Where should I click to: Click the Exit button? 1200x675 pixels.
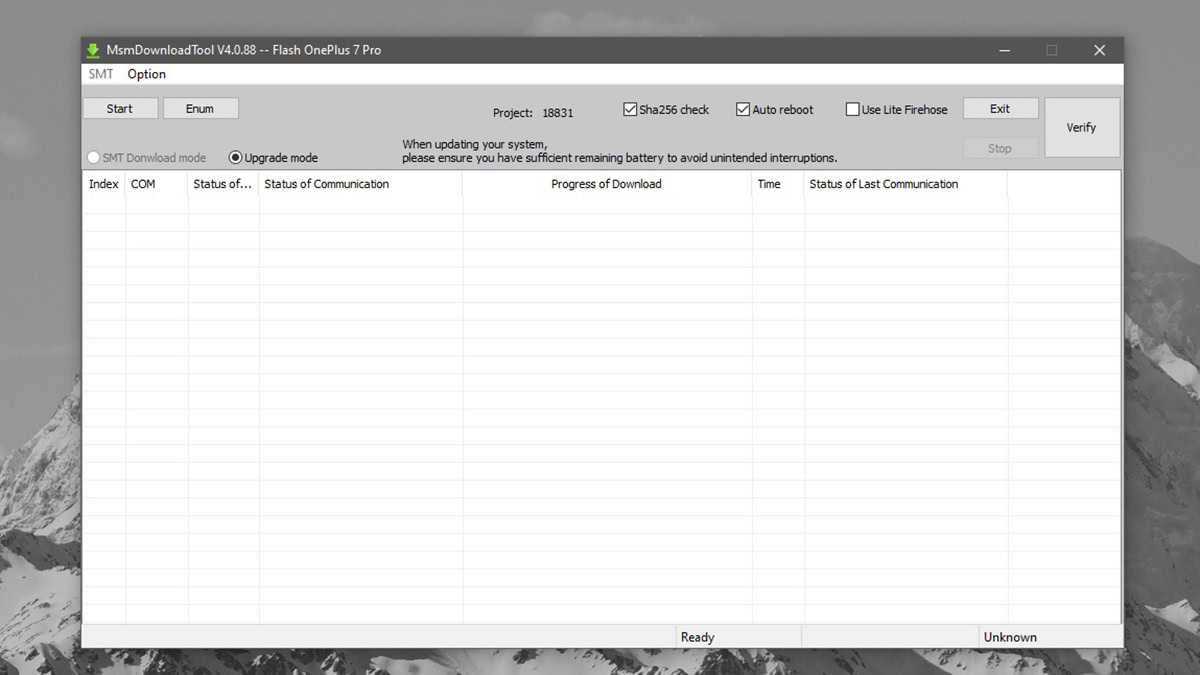tap(1000, 109)
